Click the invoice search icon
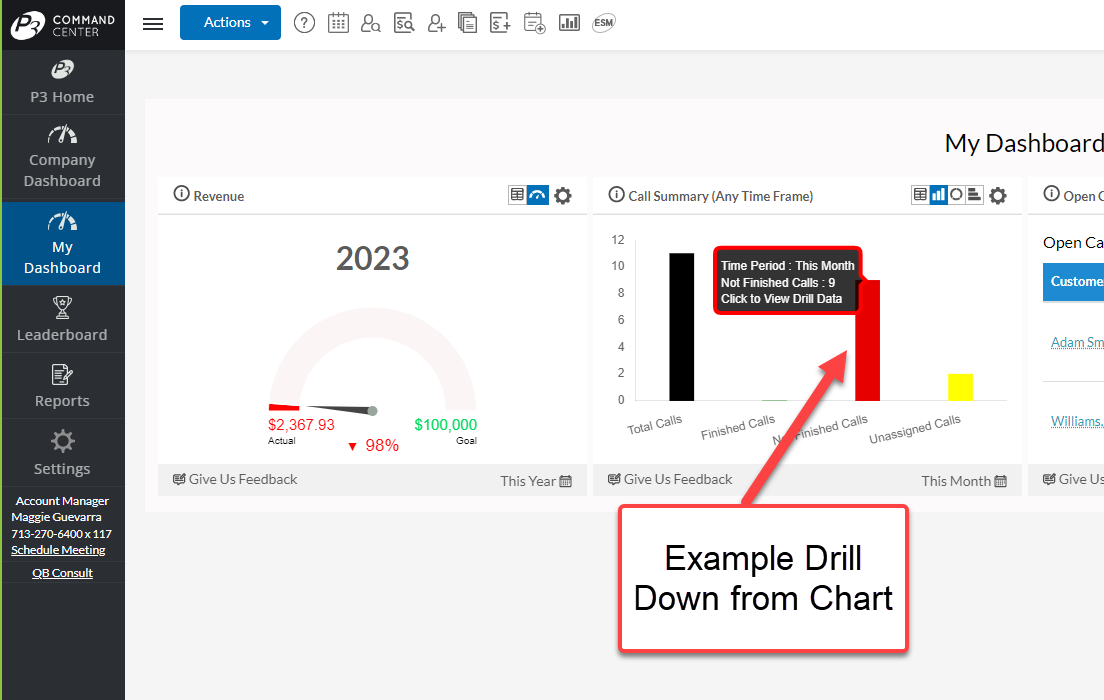This screenshot has width=1104, height=700. pyautogui.click(x=404, y=23)
